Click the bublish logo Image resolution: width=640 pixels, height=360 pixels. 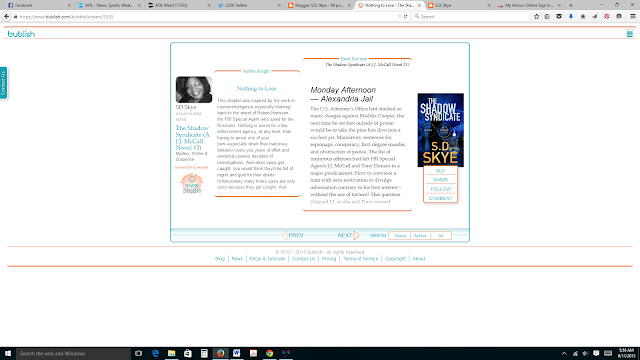pos(21,34)
